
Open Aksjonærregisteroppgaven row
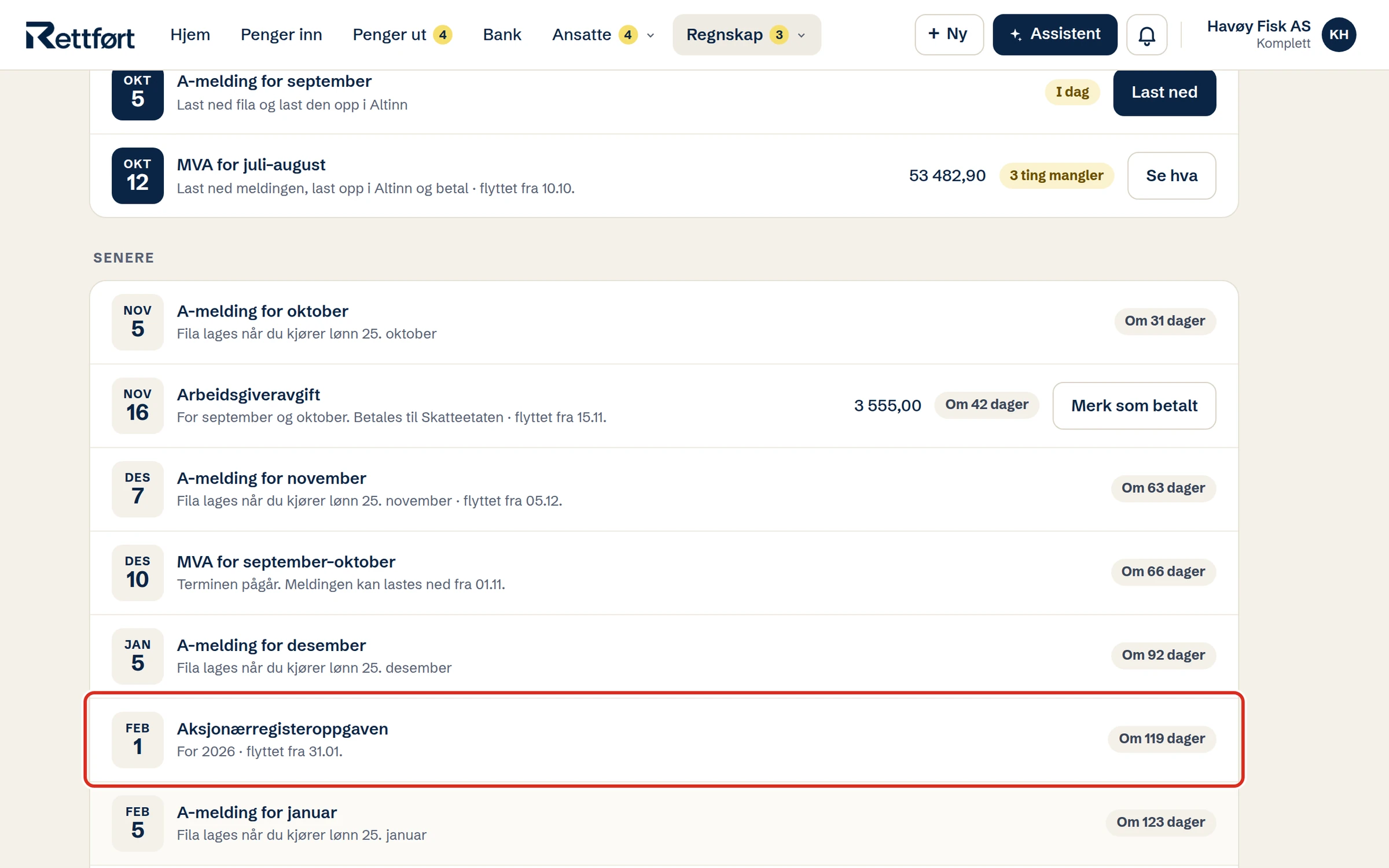(x=664, y=740)
